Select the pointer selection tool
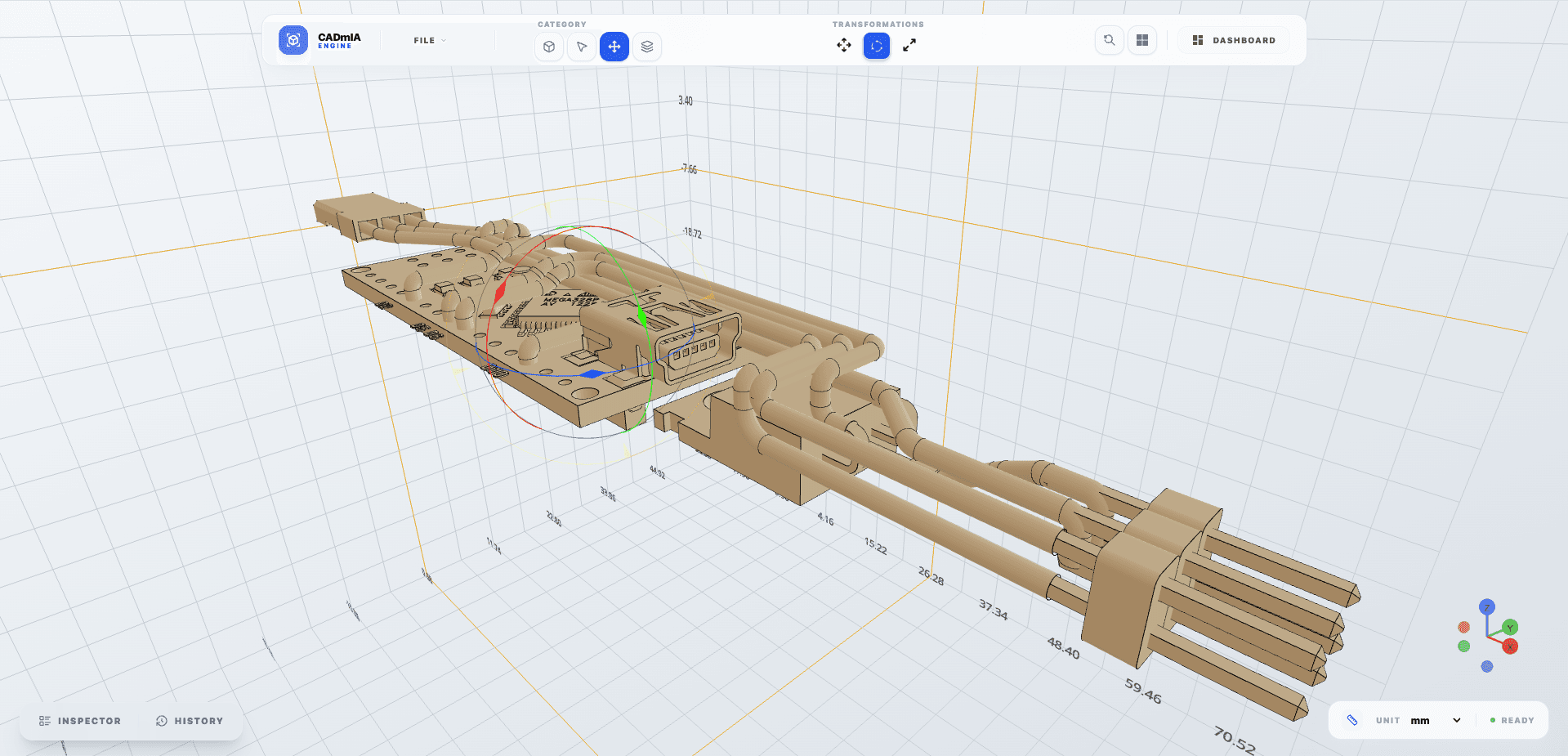Screen dimensions: 1568x756 coord(582,47)
